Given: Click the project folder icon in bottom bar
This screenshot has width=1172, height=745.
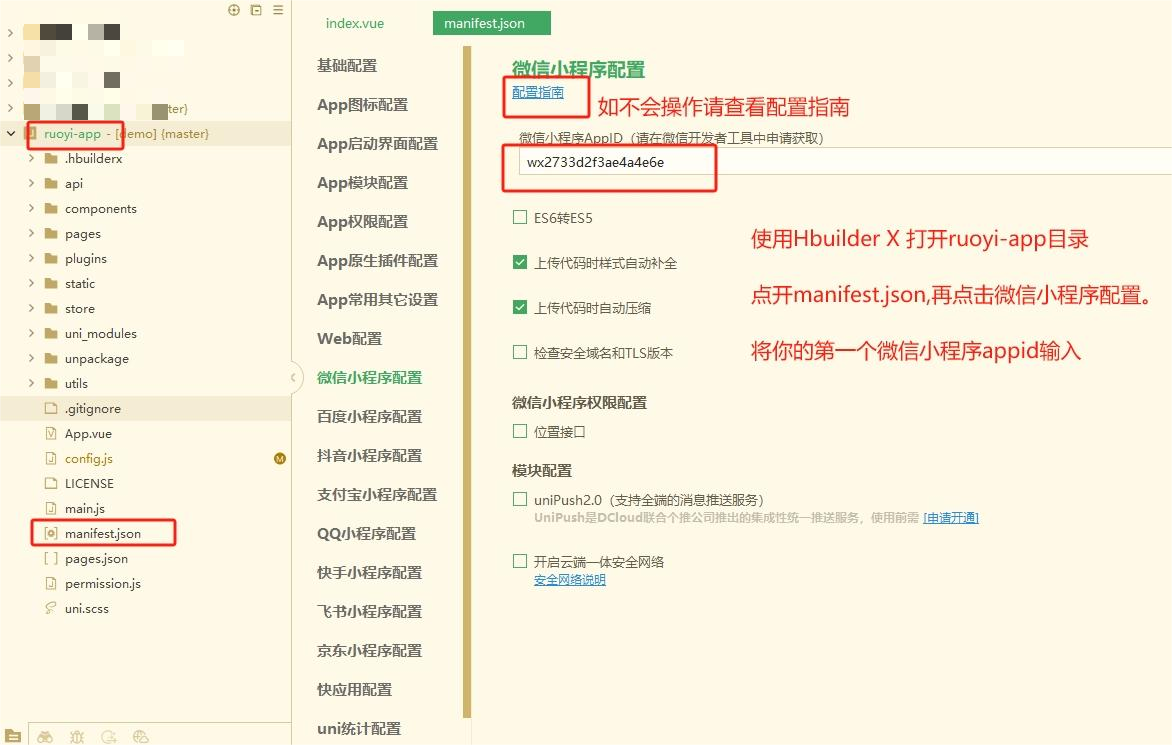Looking at the screenshot, I should point(13,736).
